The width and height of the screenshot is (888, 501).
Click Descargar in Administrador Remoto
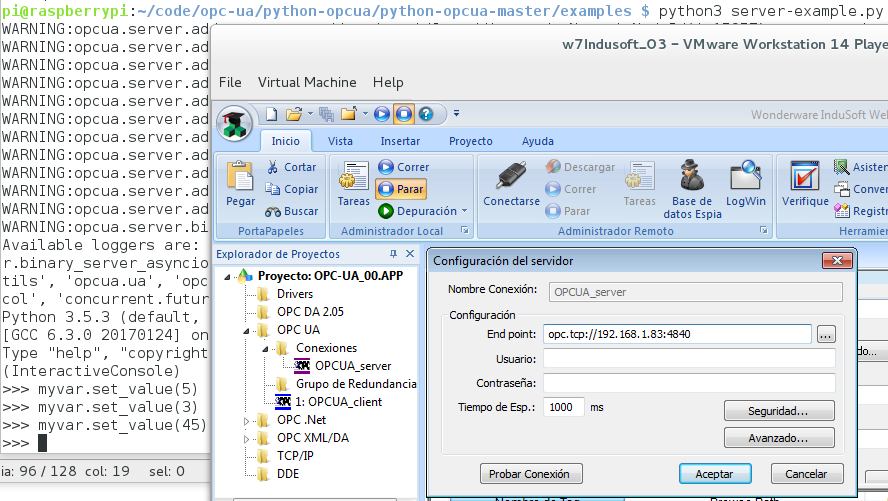pos(580,167)
